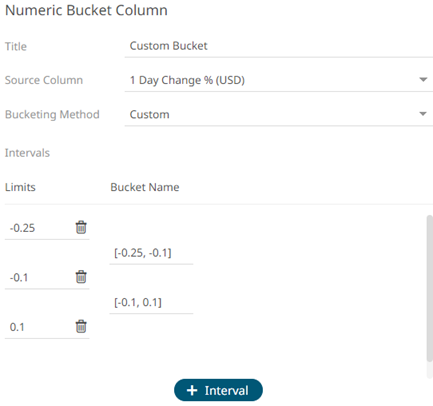Edit the Custom Bucket title field
This screenshot has height=406, width=433.
pyautogui.click(x=279, y=46)
